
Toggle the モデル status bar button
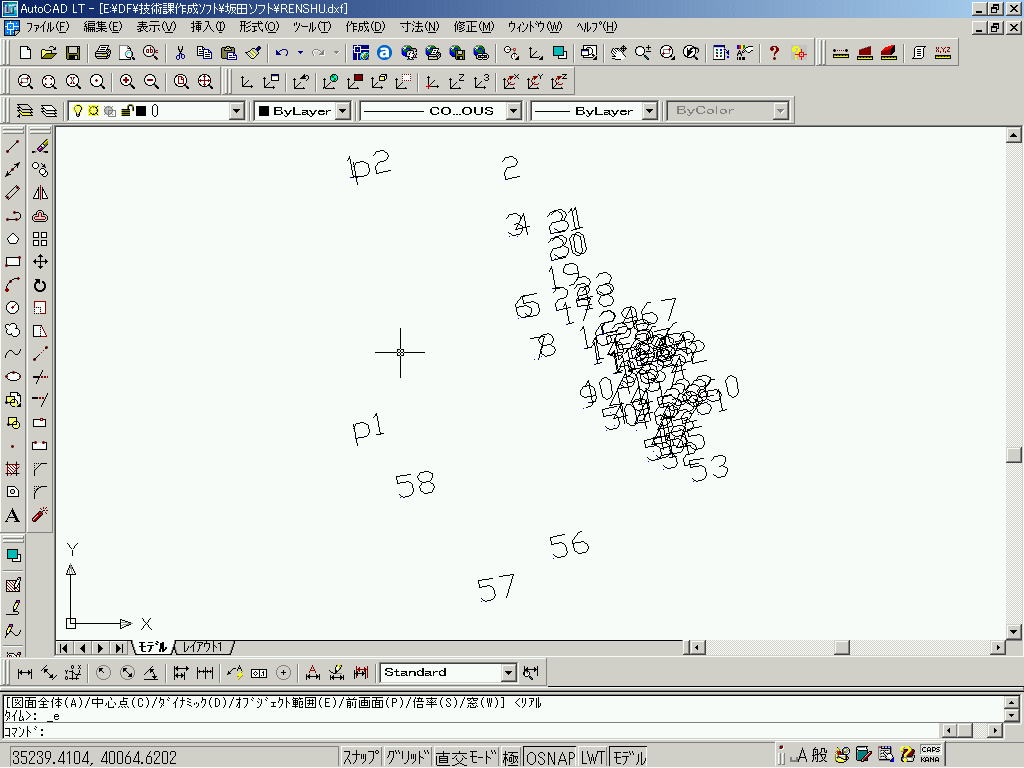click(629, 757)
